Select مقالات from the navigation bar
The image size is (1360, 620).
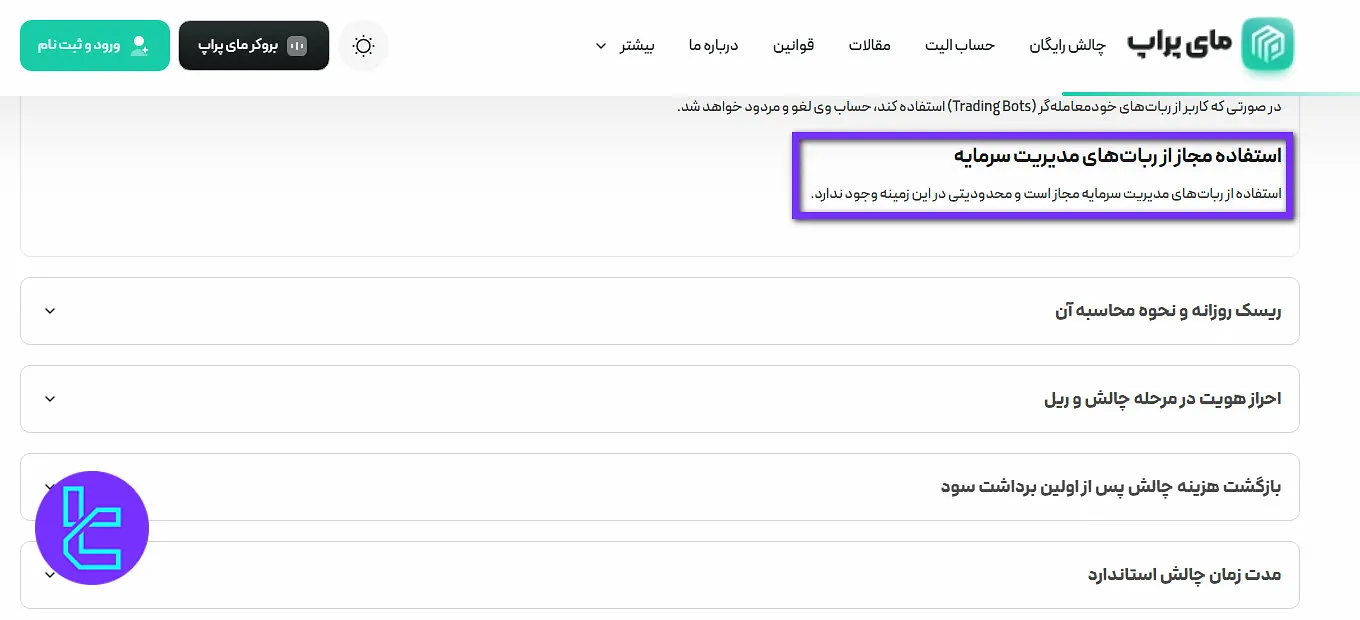click(x=869, y=45)
